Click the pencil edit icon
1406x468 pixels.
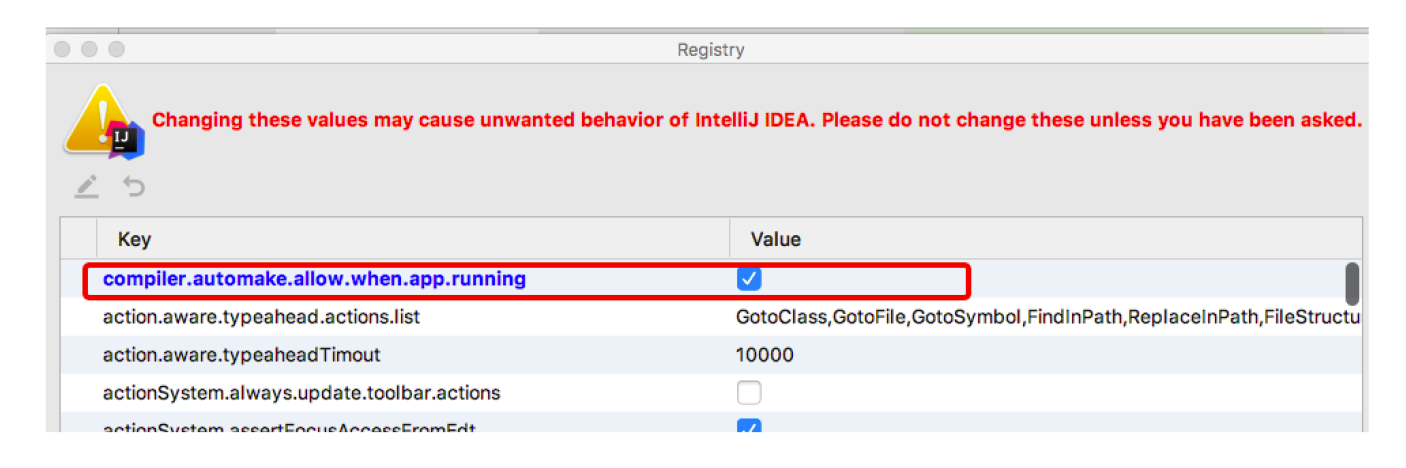[87, 186]
